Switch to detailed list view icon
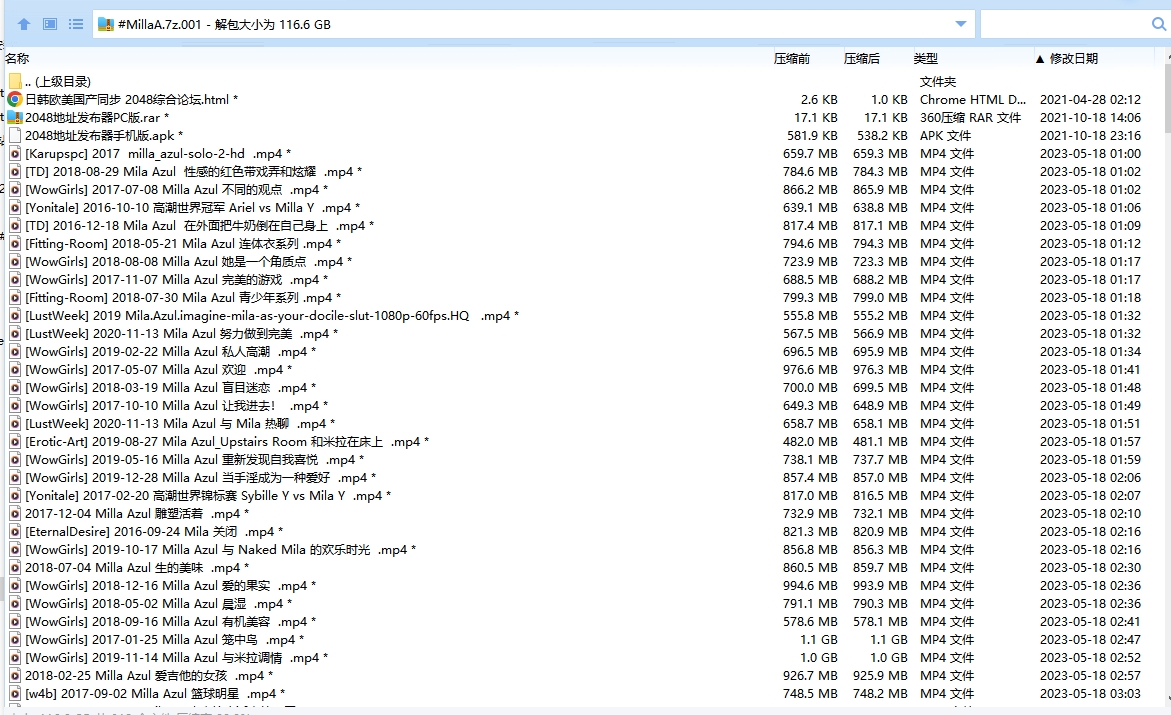 click(75, 24)
